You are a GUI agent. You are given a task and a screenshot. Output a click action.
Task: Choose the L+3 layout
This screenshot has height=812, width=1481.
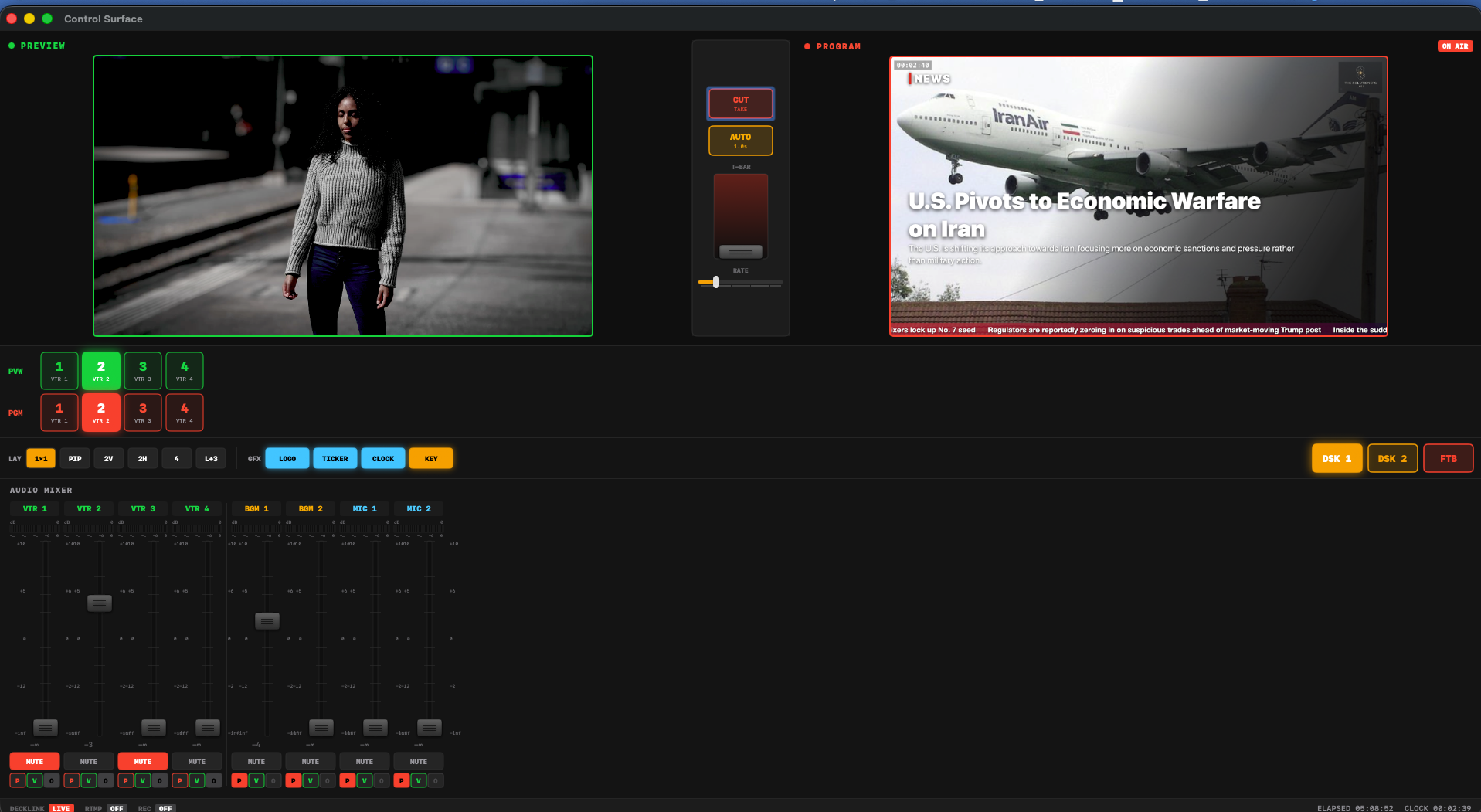tap(211, 458)
